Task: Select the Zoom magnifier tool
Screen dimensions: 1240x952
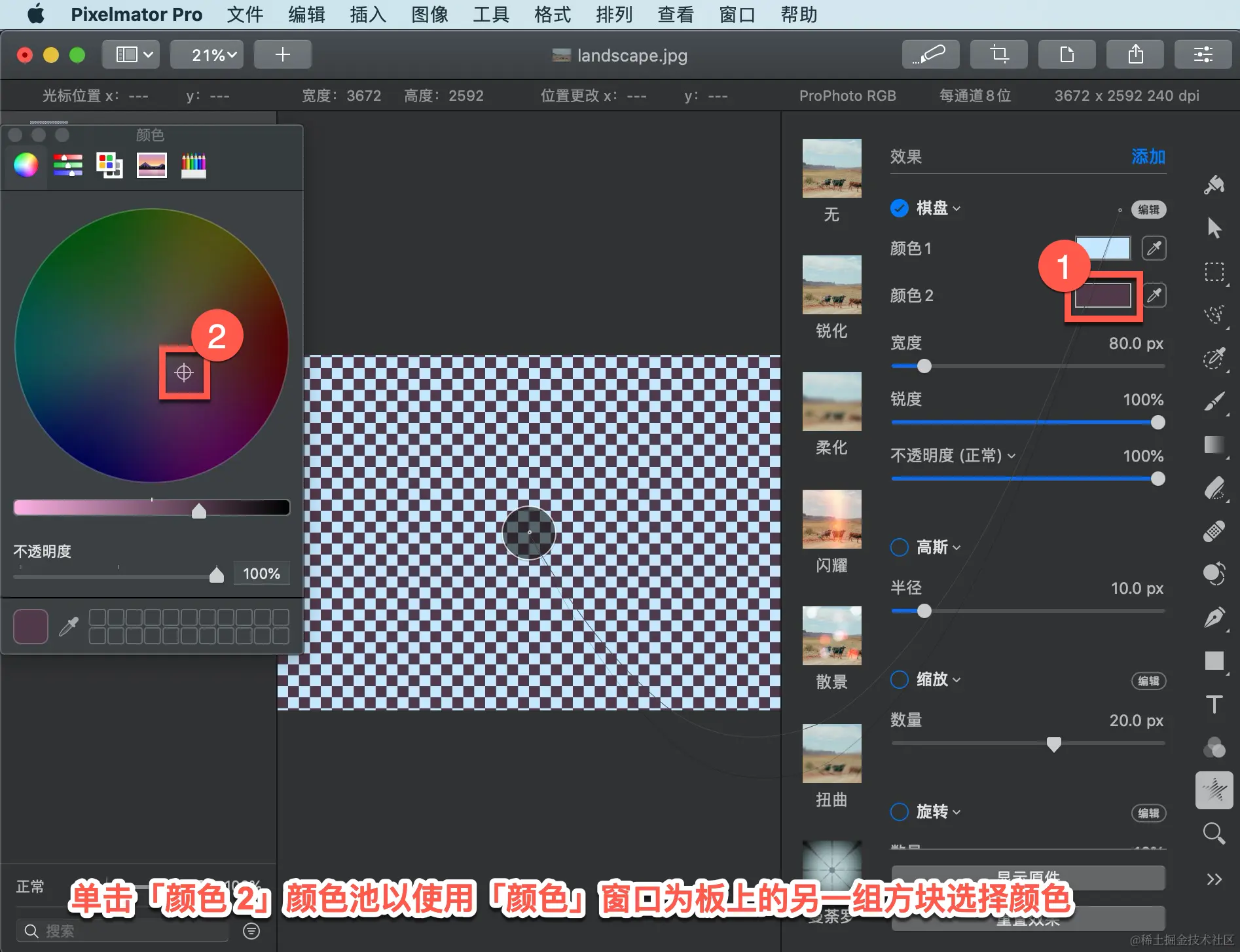Action: 1214,833
